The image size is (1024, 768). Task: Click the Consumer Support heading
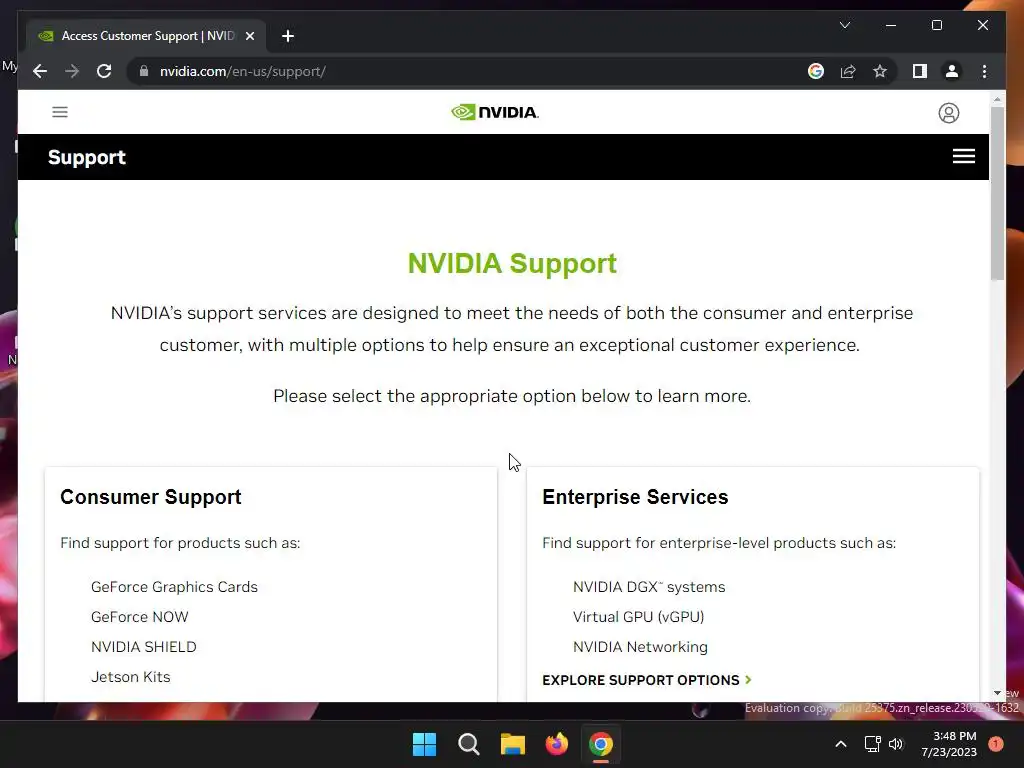[x=151, y=497]
